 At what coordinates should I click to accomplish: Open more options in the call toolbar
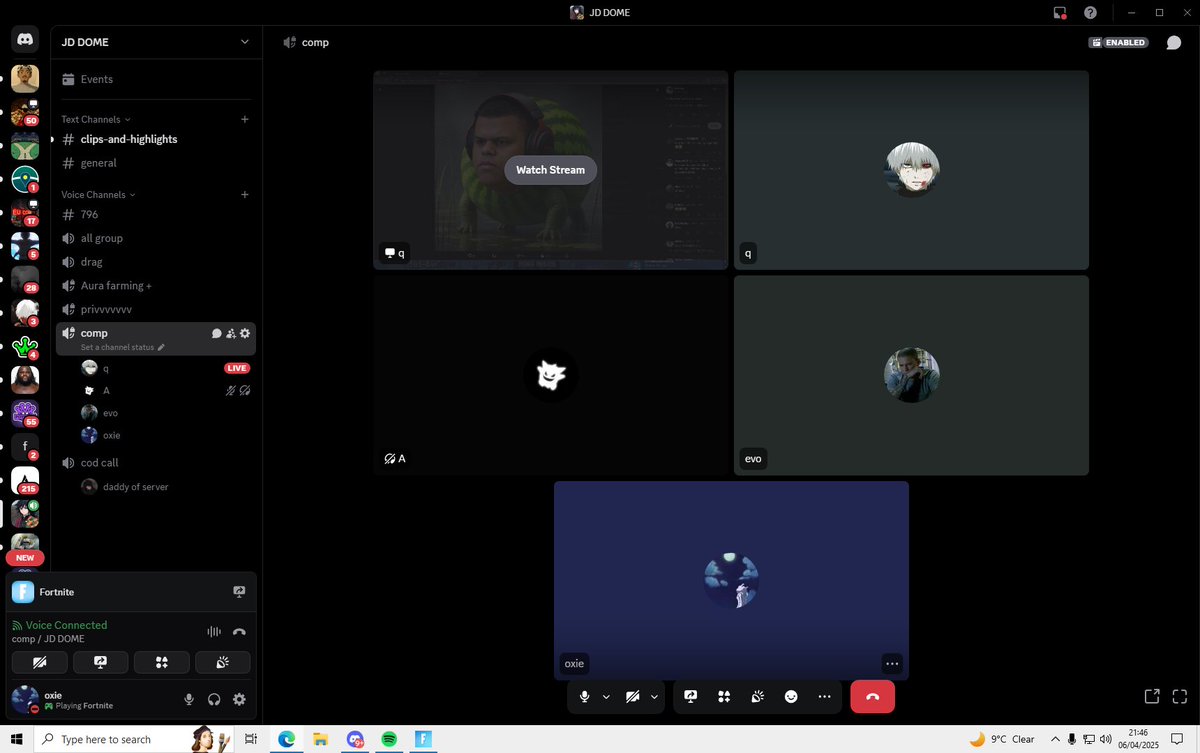(x=824, y=696)
